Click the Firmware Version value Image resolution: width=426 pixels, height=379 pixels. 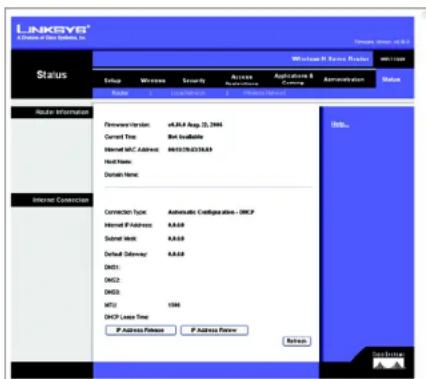pyautogui.click(x=195, y=125)
